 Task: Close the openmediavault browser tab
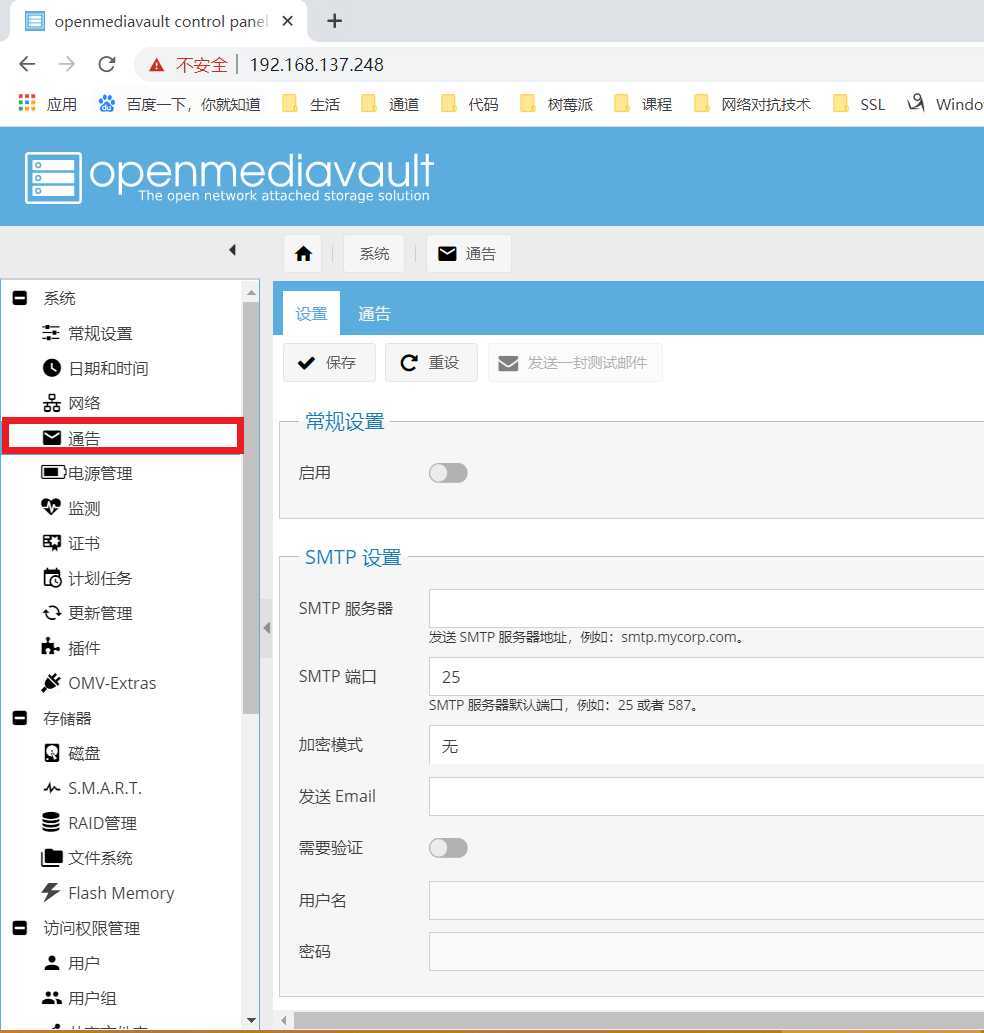coord(287,21)
